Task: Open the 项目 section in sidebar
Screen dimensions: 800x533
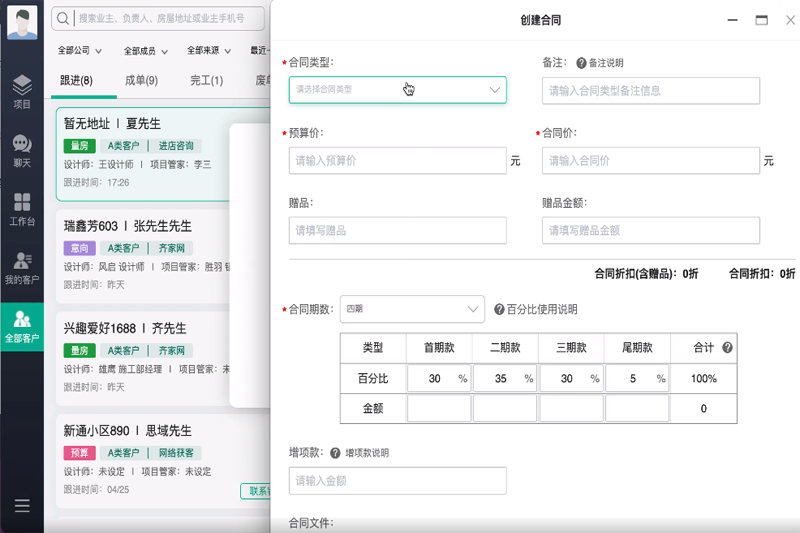Action: pos(22,92)
